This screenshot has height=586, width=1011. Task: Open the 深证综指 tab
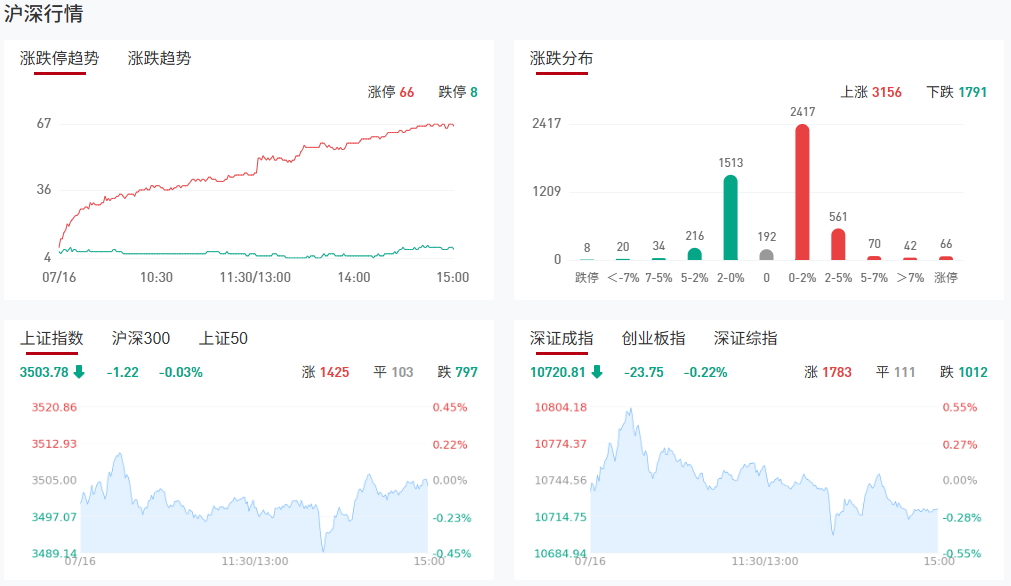click(745, 338)
